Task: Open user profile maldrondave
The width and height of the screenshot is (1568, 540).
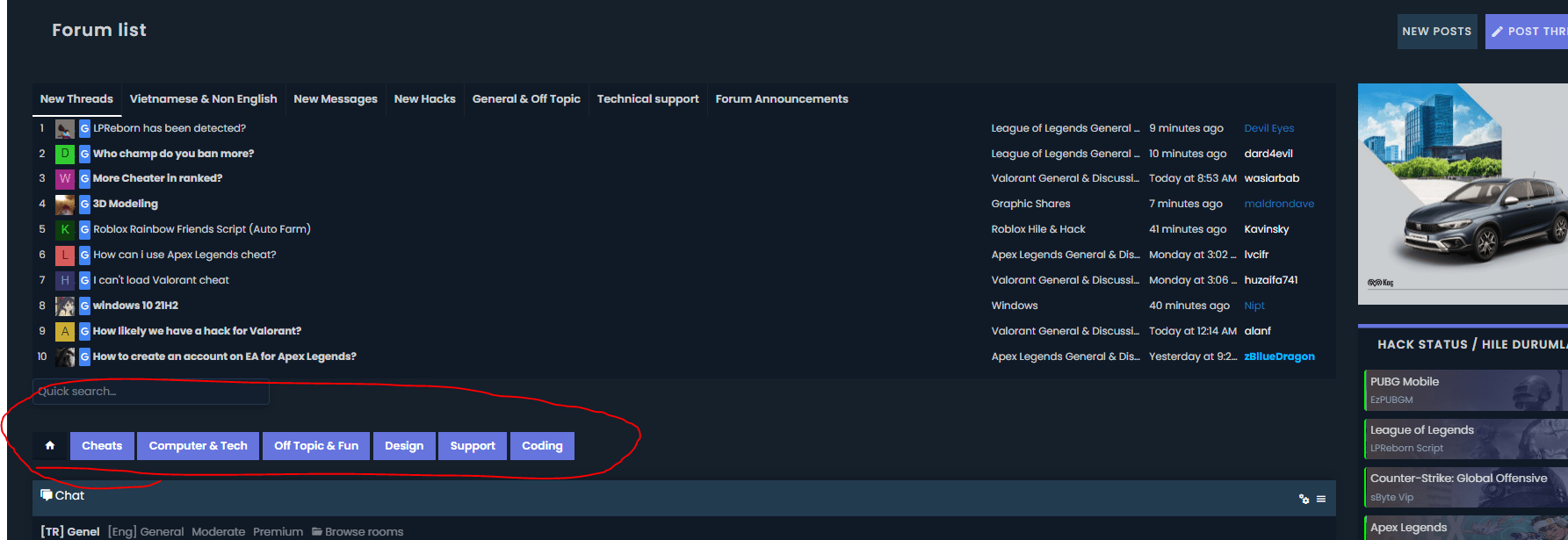Action: [1280, 204]
